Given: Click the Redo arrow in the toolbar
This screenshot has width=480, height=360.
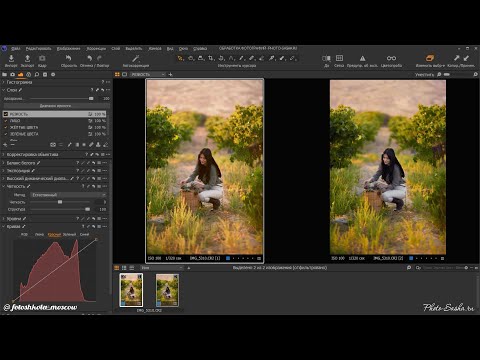Looking at the screenshot, I should coord(99,58).
